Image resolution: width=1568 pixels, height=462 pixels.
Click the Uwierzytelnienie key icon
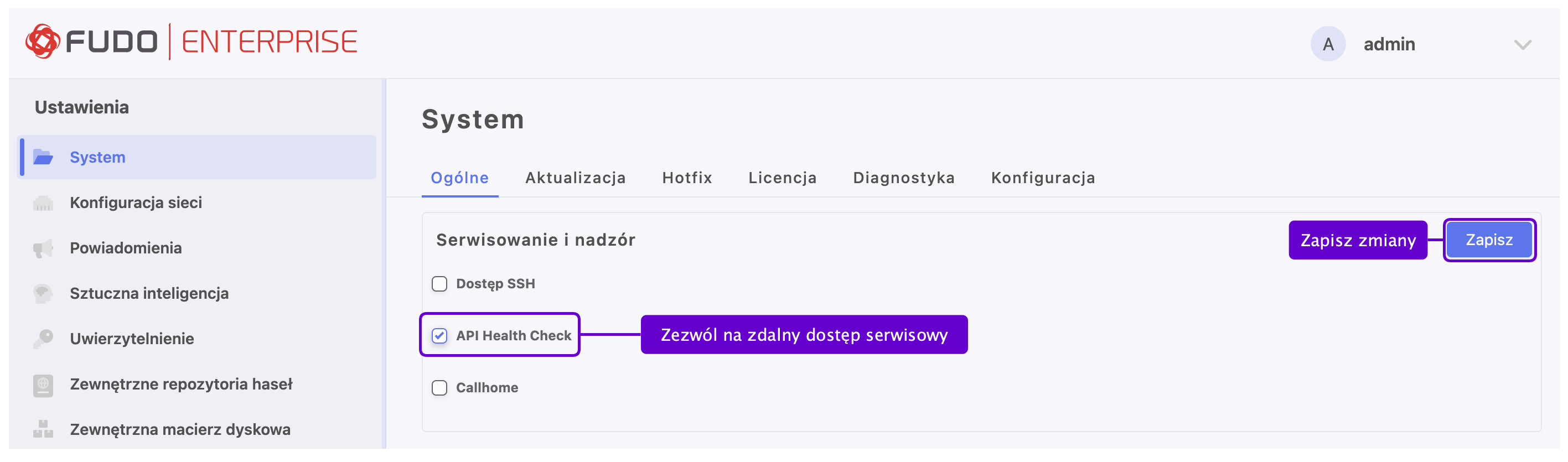tap(43, 339)
